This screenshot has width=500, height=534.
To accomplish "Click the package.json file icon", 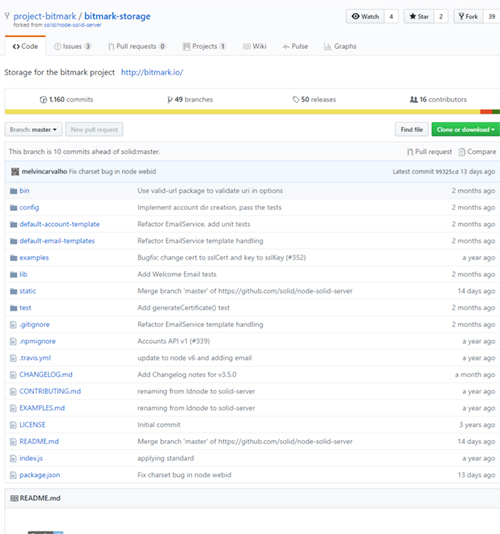I will coord(13,475).
